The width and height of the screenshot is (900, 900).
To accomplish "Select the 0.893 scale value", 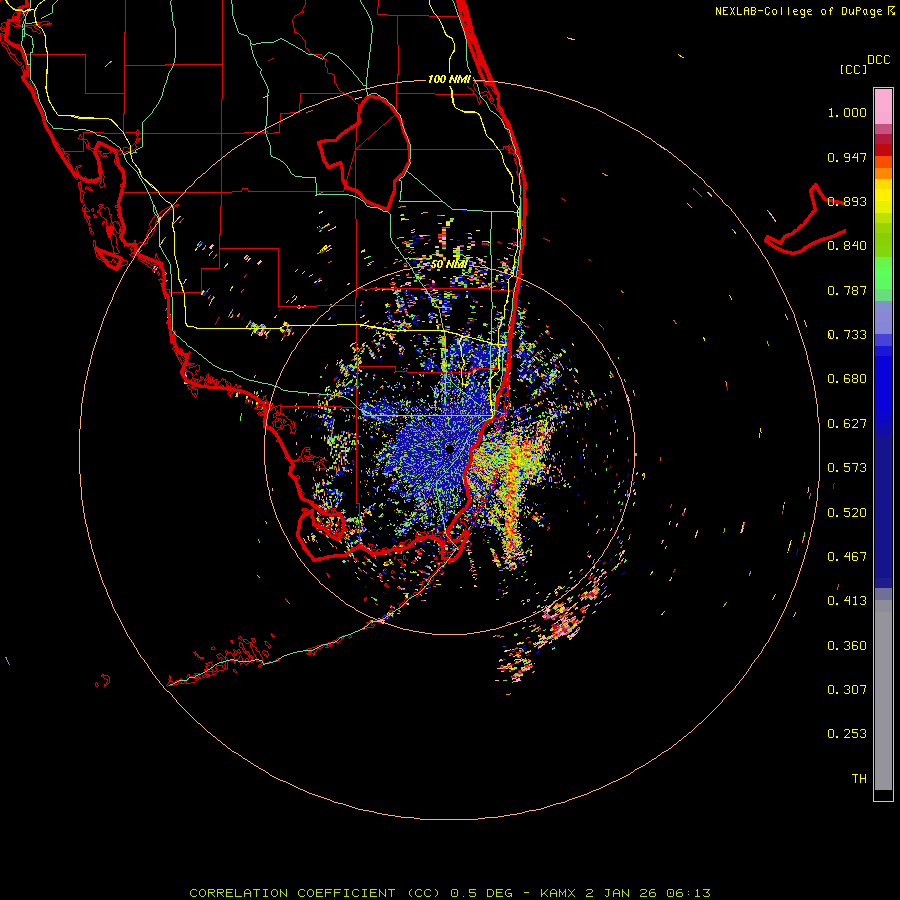I will [x=847, y=201].
